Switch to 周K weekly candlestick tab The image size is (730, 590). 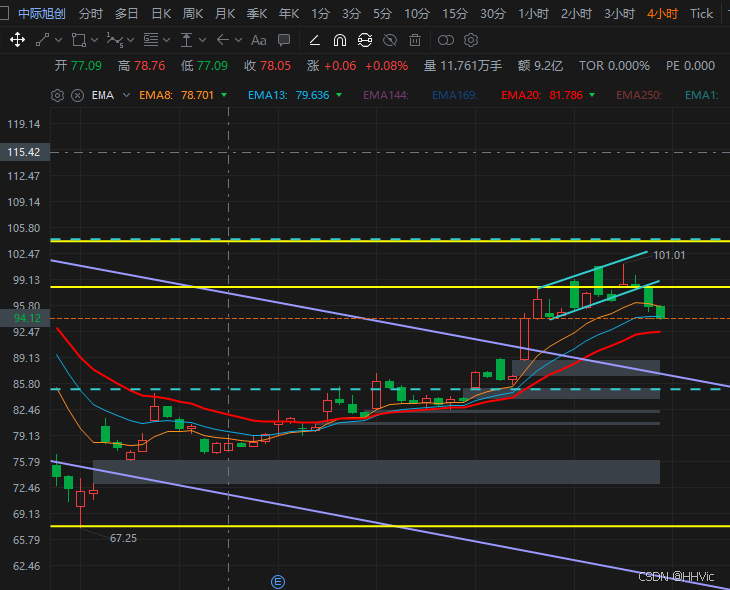[x=193, y=14]
